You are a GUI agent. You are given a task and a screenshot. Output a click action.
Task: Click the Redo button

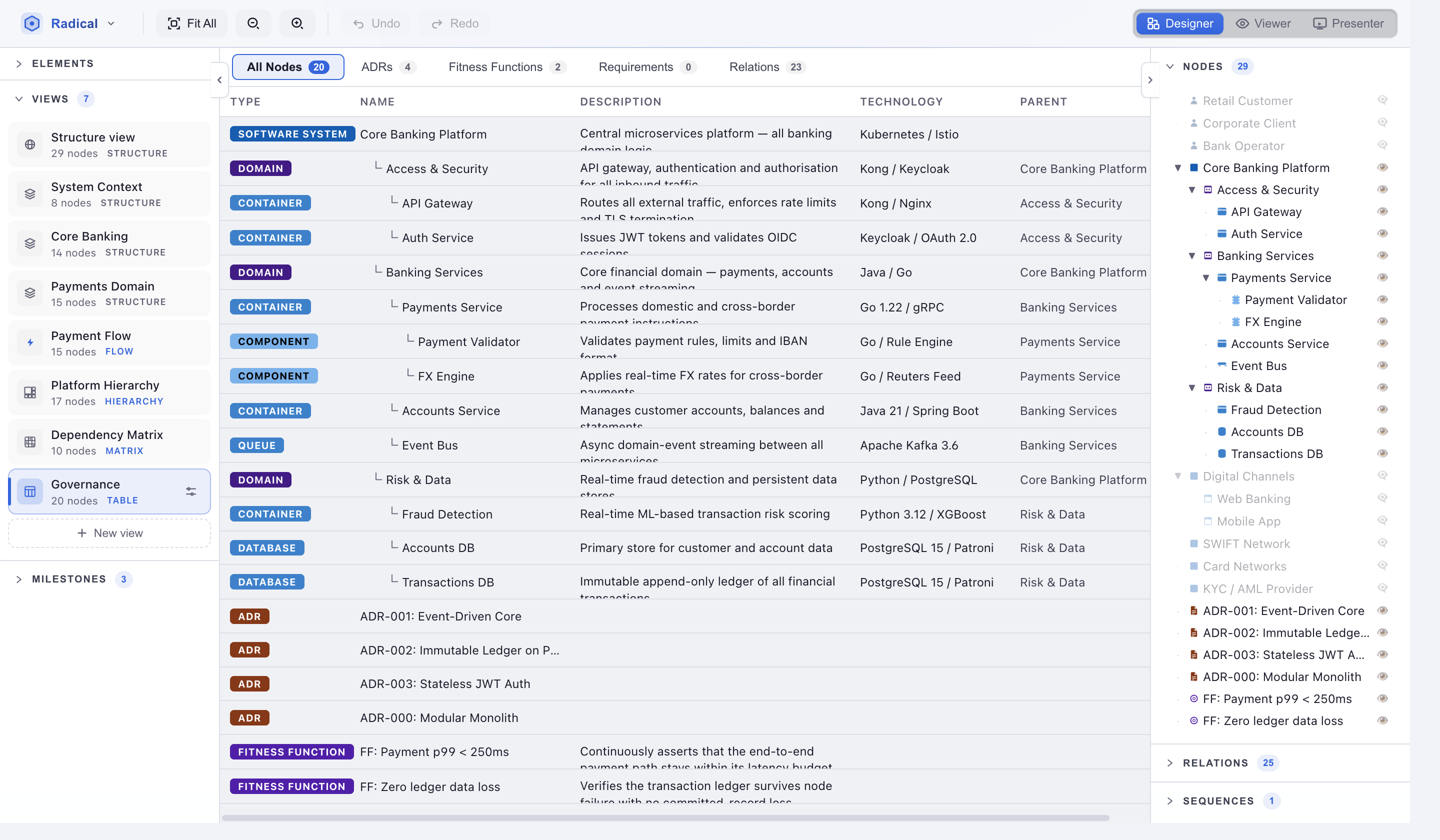[x=455, y=23]
